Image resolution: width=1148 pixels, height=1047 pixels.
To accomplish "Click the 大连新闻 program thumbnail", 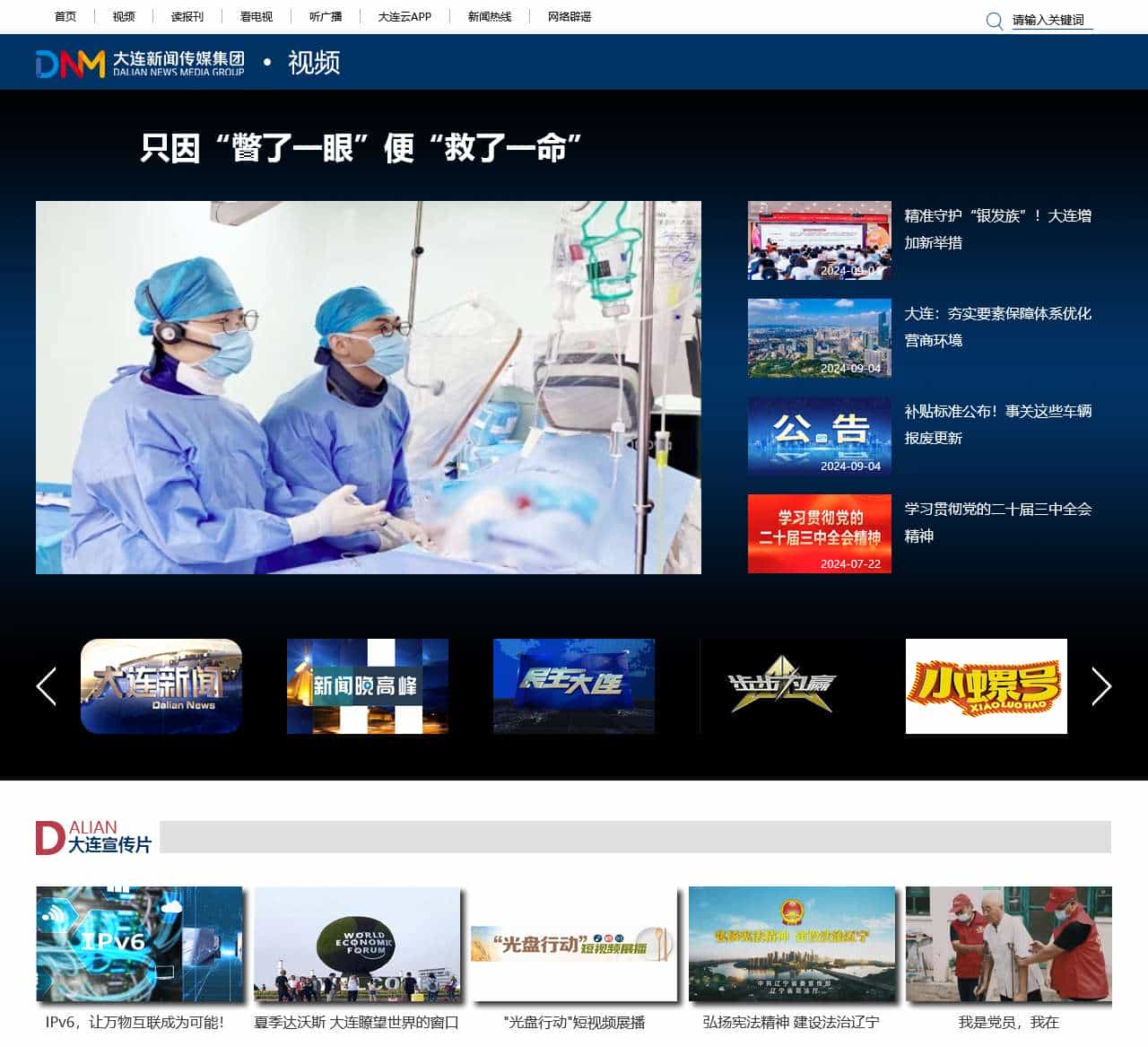I will click(161, 686).
